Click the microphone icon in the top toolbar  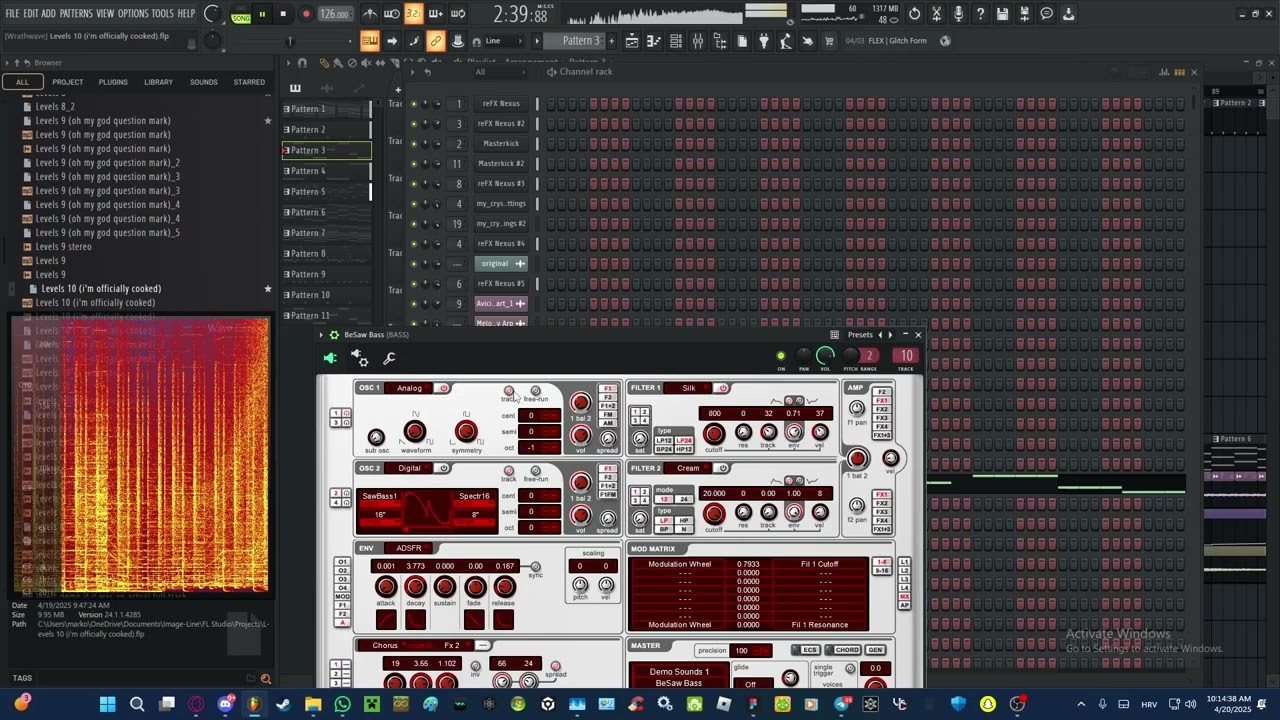click(x=959, y=14)
